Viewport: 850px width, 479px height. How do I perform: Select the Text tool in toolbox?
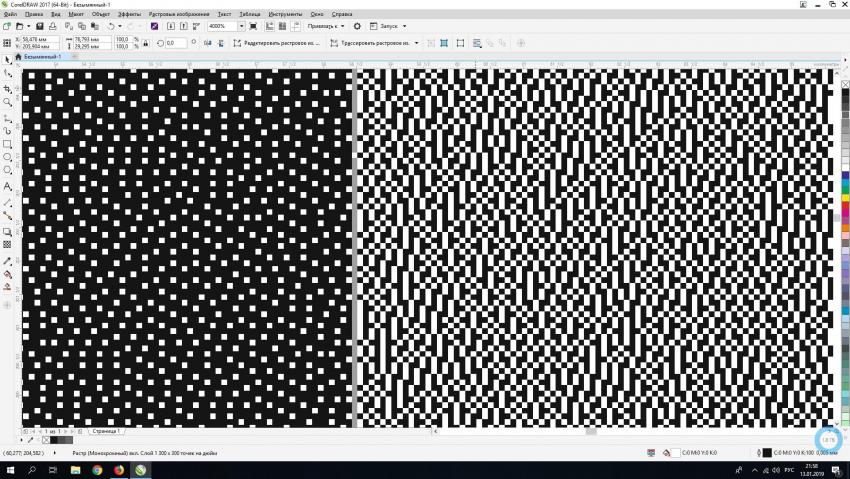tap(8, 186)
